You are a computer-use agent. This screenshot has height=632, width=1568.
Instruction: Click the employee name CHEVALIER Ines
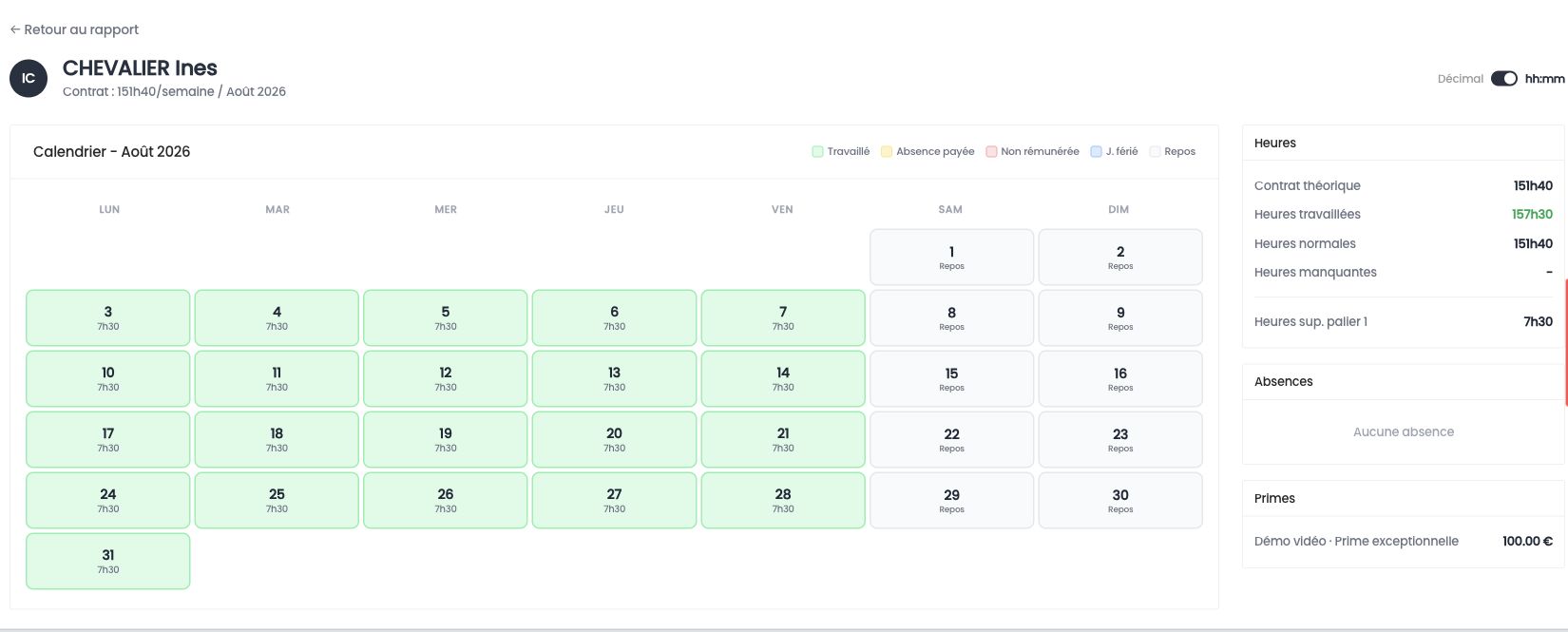click(x=140, y=68)
